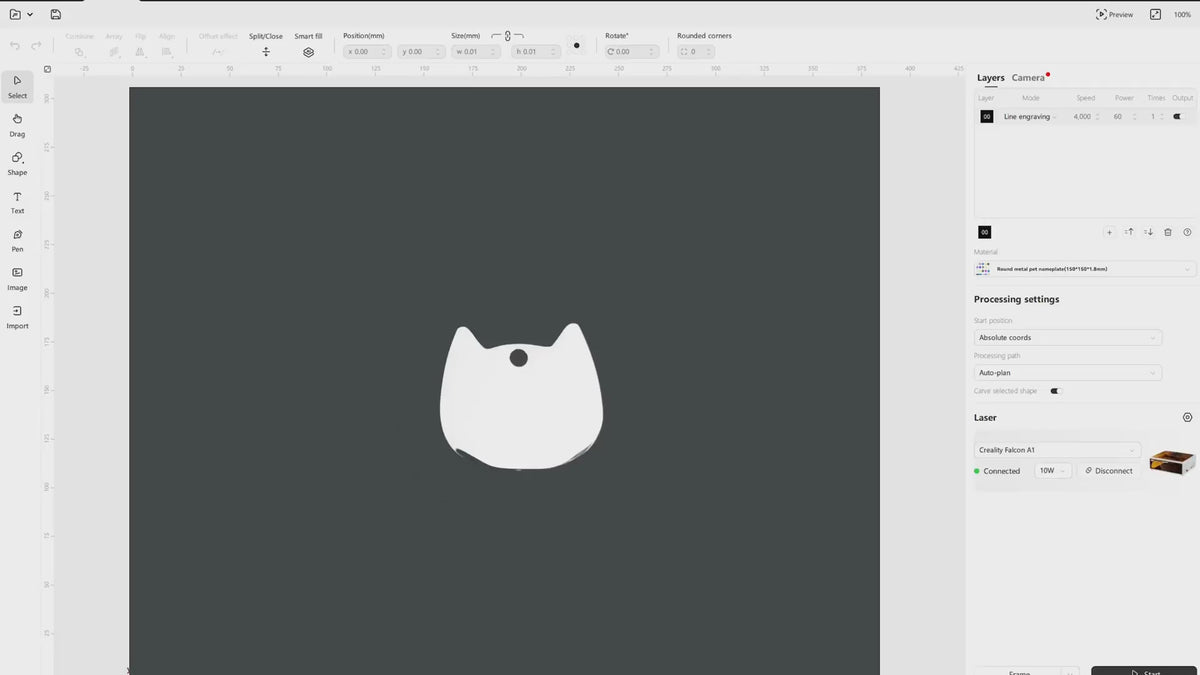The width and height of the screenshot is (1200, 675).
Task: Open the Auto-plan processing path dropdown
Action: (1068, 373)
